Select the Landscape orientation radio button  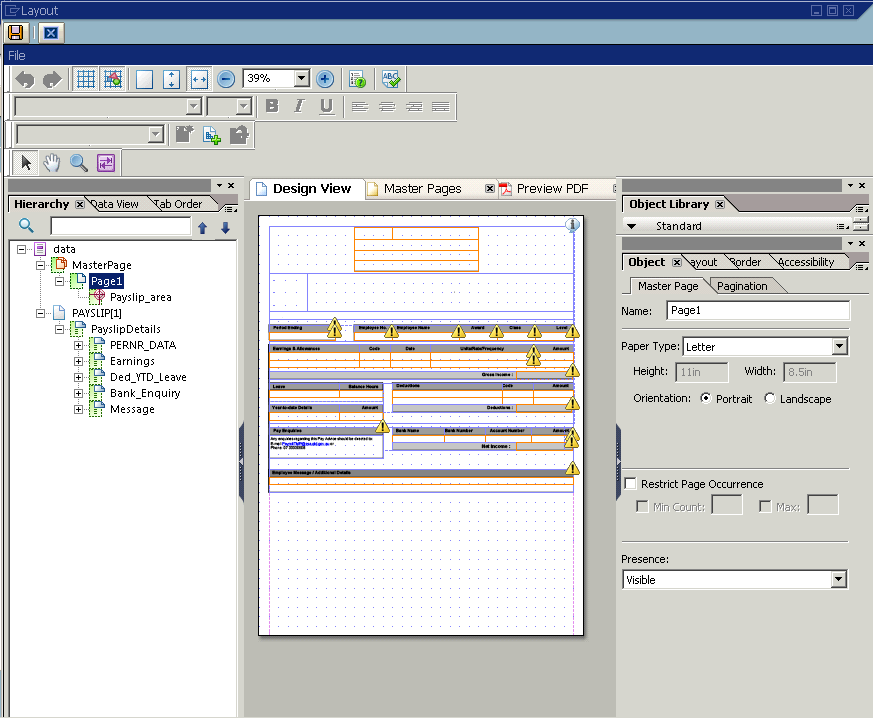click(x=769, y=398)
